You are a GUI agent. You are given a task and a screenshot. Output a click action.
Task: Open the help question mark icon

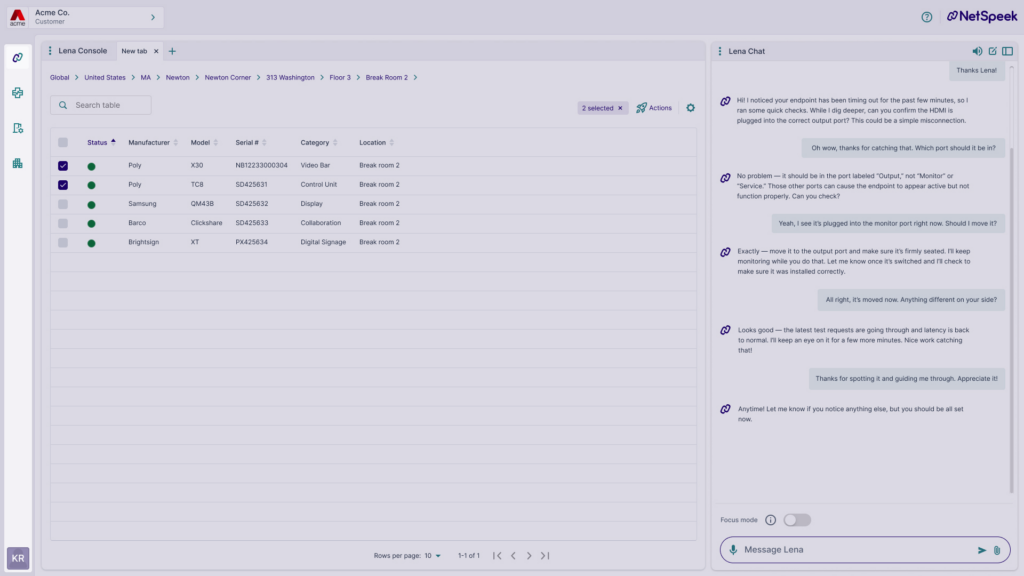point(926,17)
